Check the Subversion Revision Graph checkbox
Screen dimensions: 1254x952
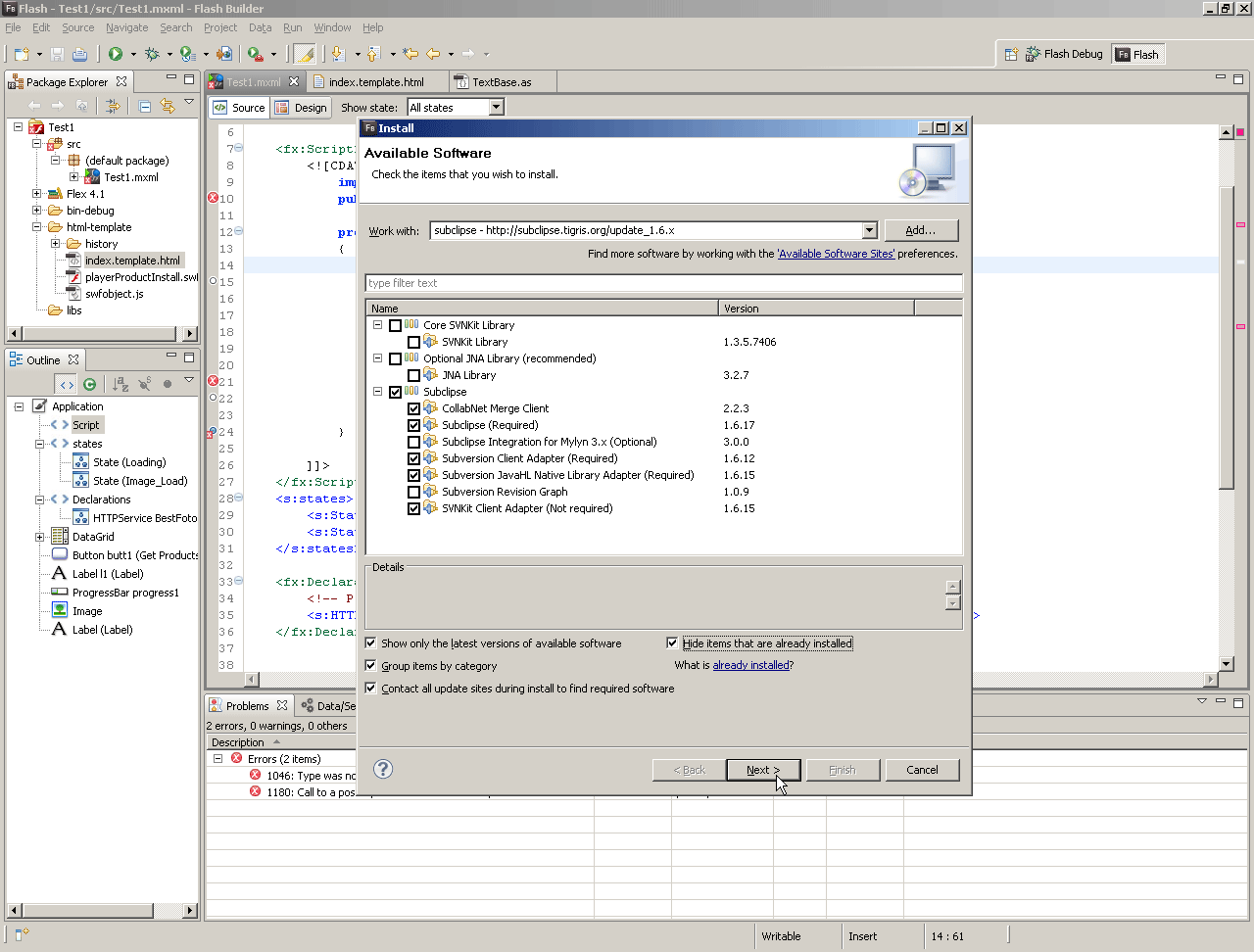413,492
